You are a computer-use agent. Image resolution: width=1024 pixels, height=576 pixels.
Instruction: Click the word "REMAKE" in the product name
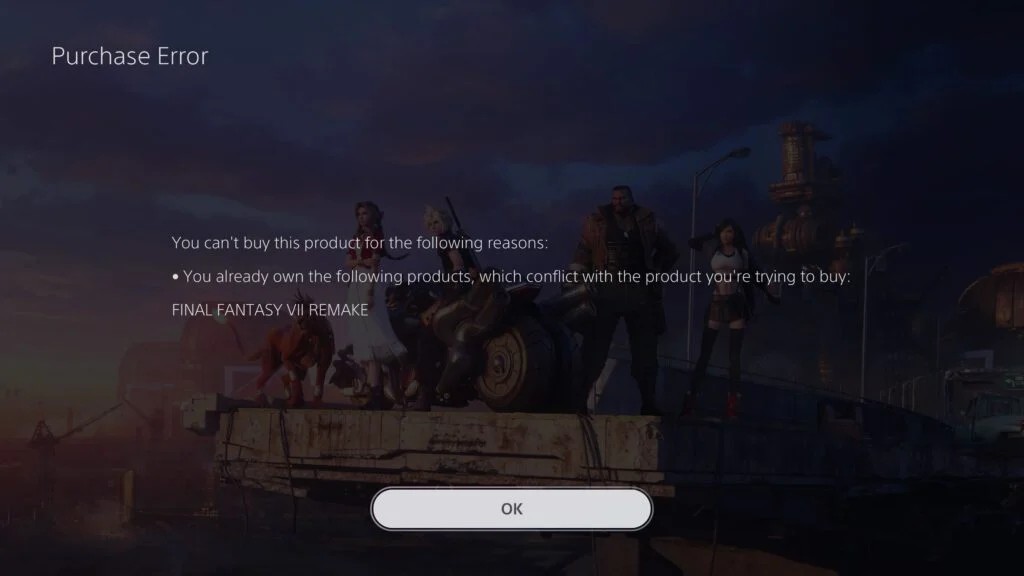point(338,310)
